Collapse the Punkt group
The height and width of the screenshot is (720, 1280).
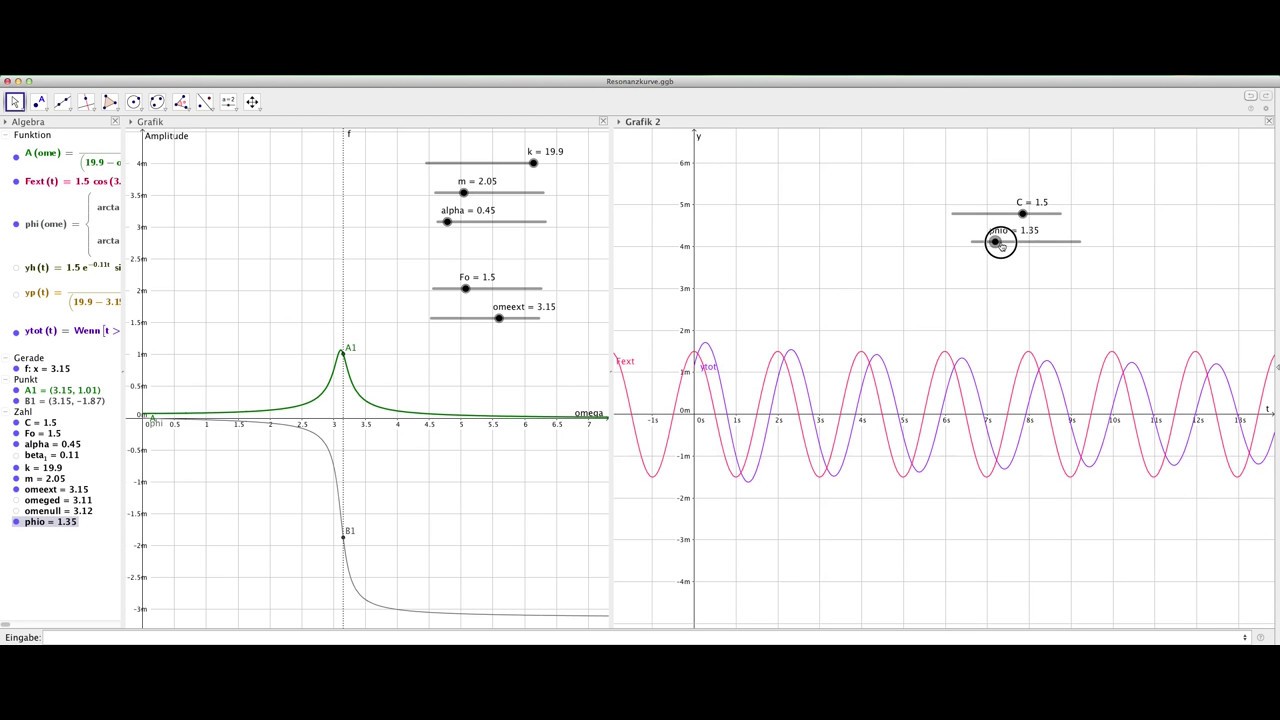[x=6, y=380]
